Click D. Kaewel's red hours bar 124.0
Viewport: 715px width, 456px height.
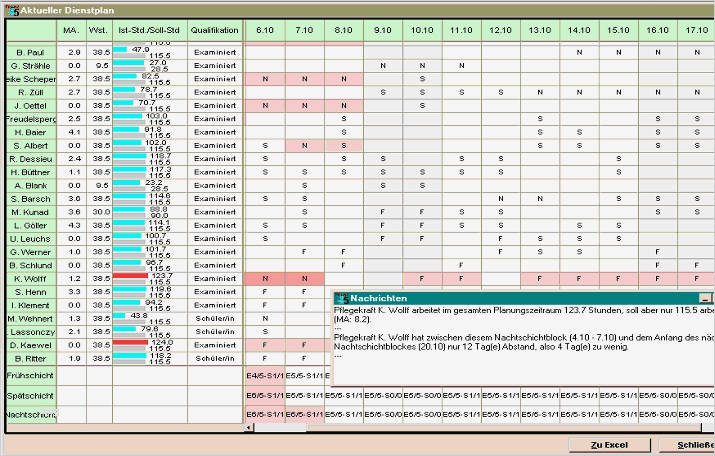(x=130, y=342)
